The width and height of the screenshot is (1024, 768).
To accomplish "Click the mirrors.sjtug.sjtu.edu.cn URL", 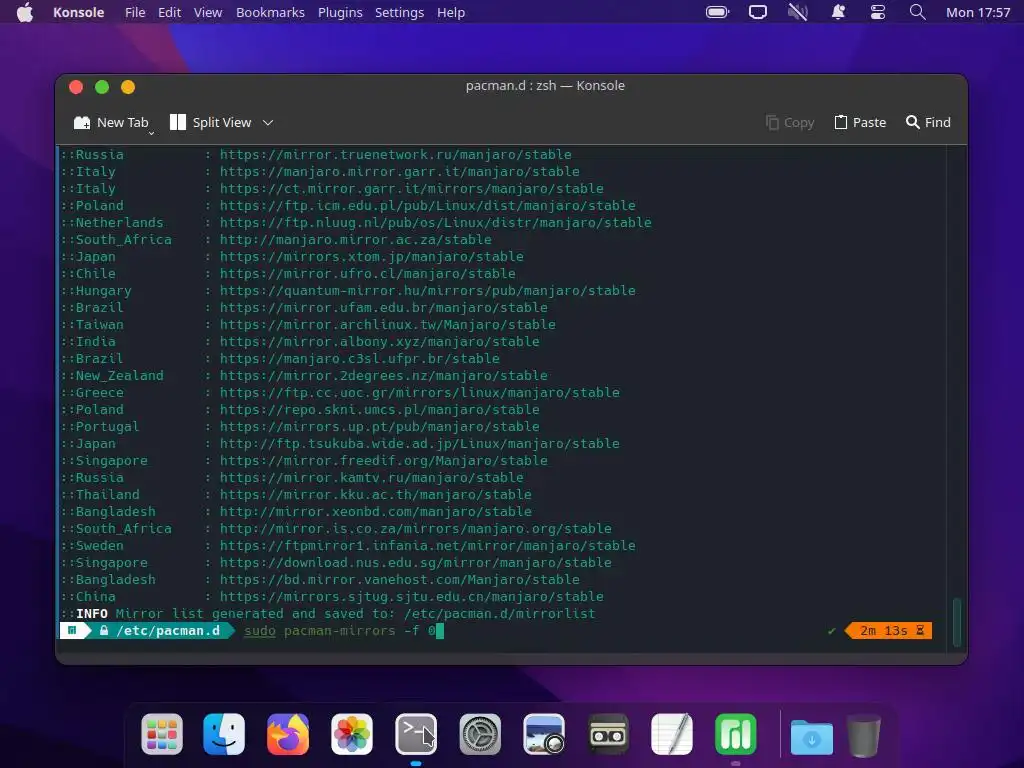I will (411, 596).
